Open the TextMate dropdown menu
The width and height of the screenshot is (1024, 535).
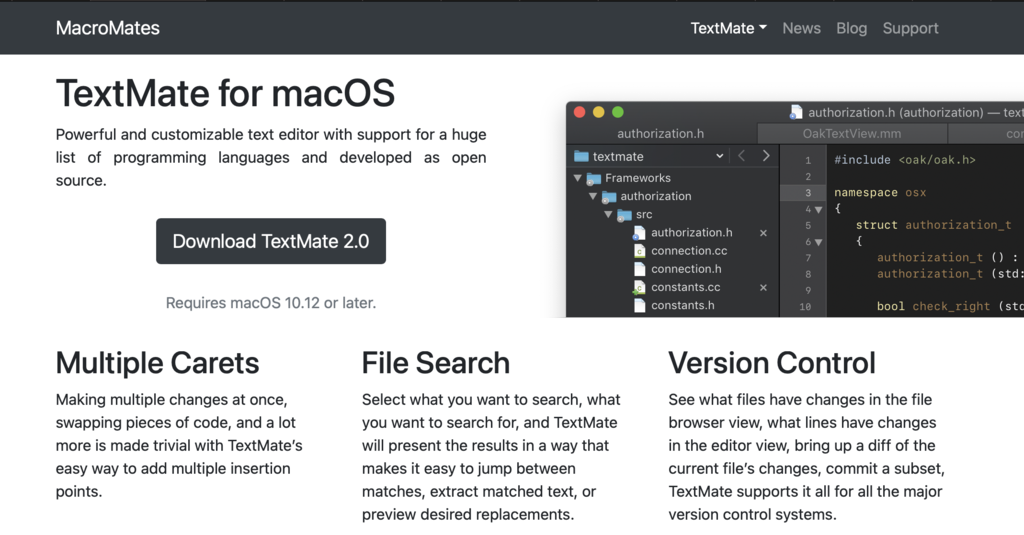pyautogui.click(x=728, y=28)
